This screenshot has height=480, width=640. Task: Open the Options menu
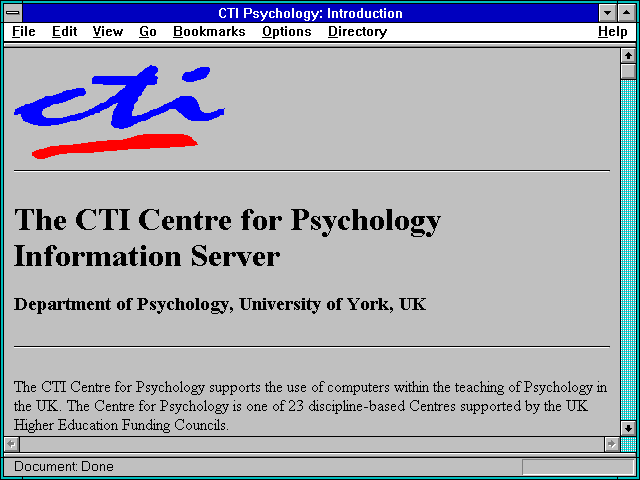click(287, 32)
